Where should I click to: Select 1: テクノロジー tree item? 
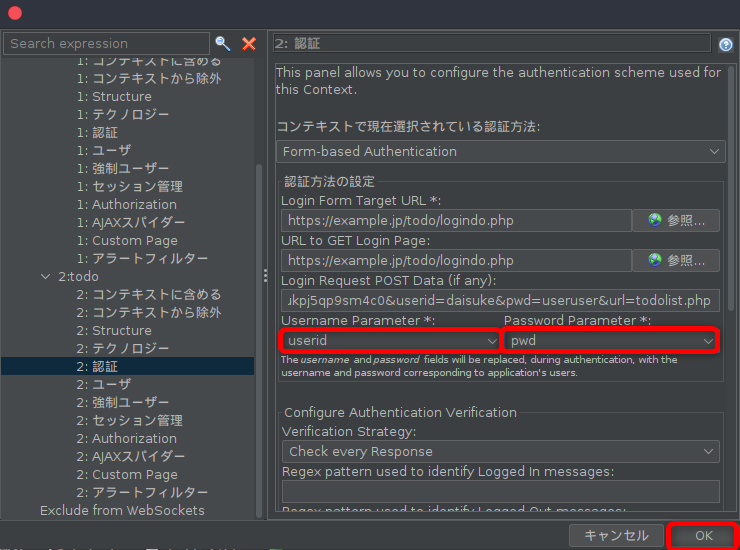pos(123,114)
